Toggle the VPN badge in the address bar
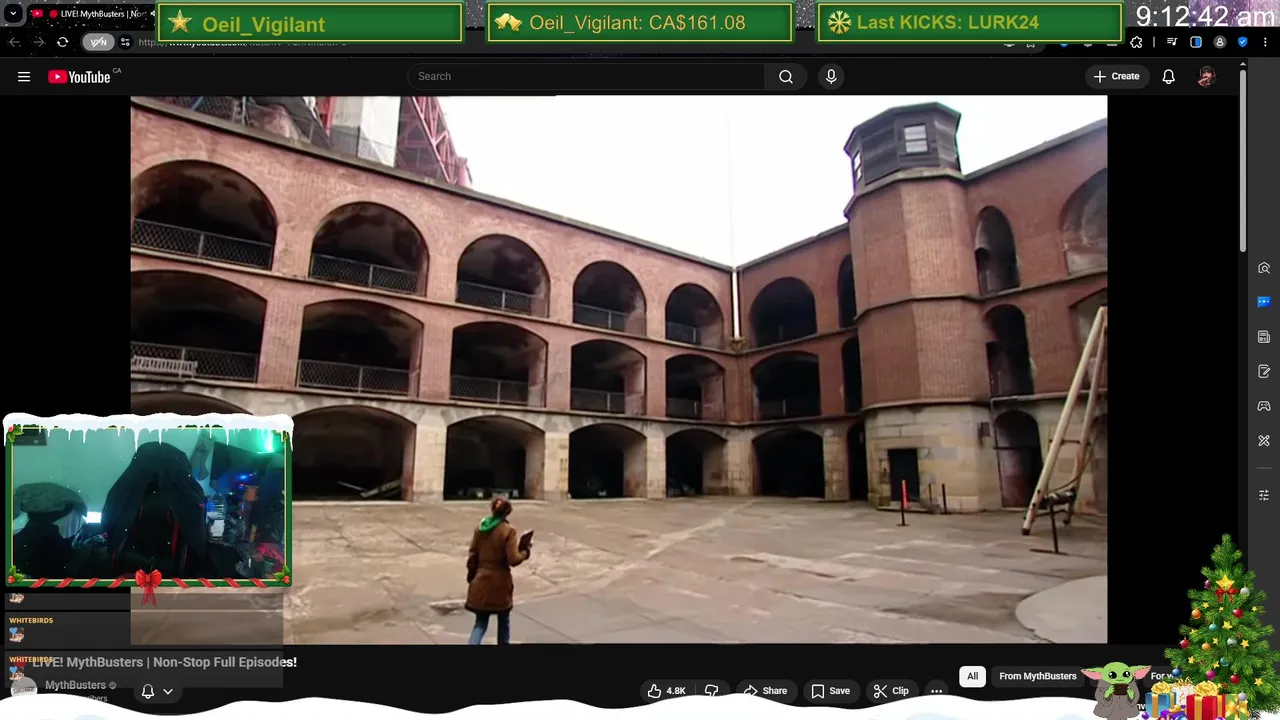Image resolution: width=1280 pixels, height=720 pixels. tap(98, 42)
